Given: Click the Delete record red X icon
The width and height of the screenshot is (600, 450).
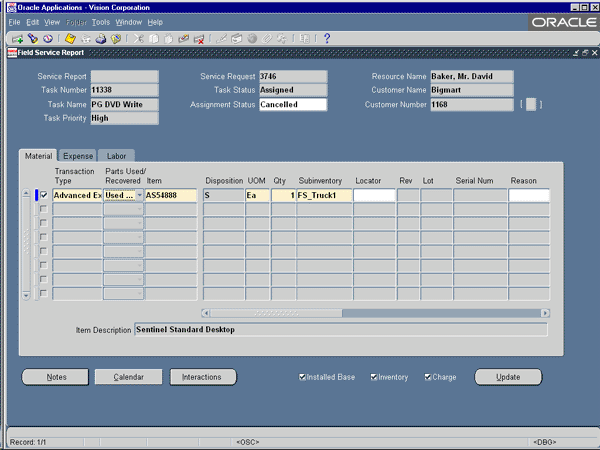Looking at the screenshot, I should point(199,38).
